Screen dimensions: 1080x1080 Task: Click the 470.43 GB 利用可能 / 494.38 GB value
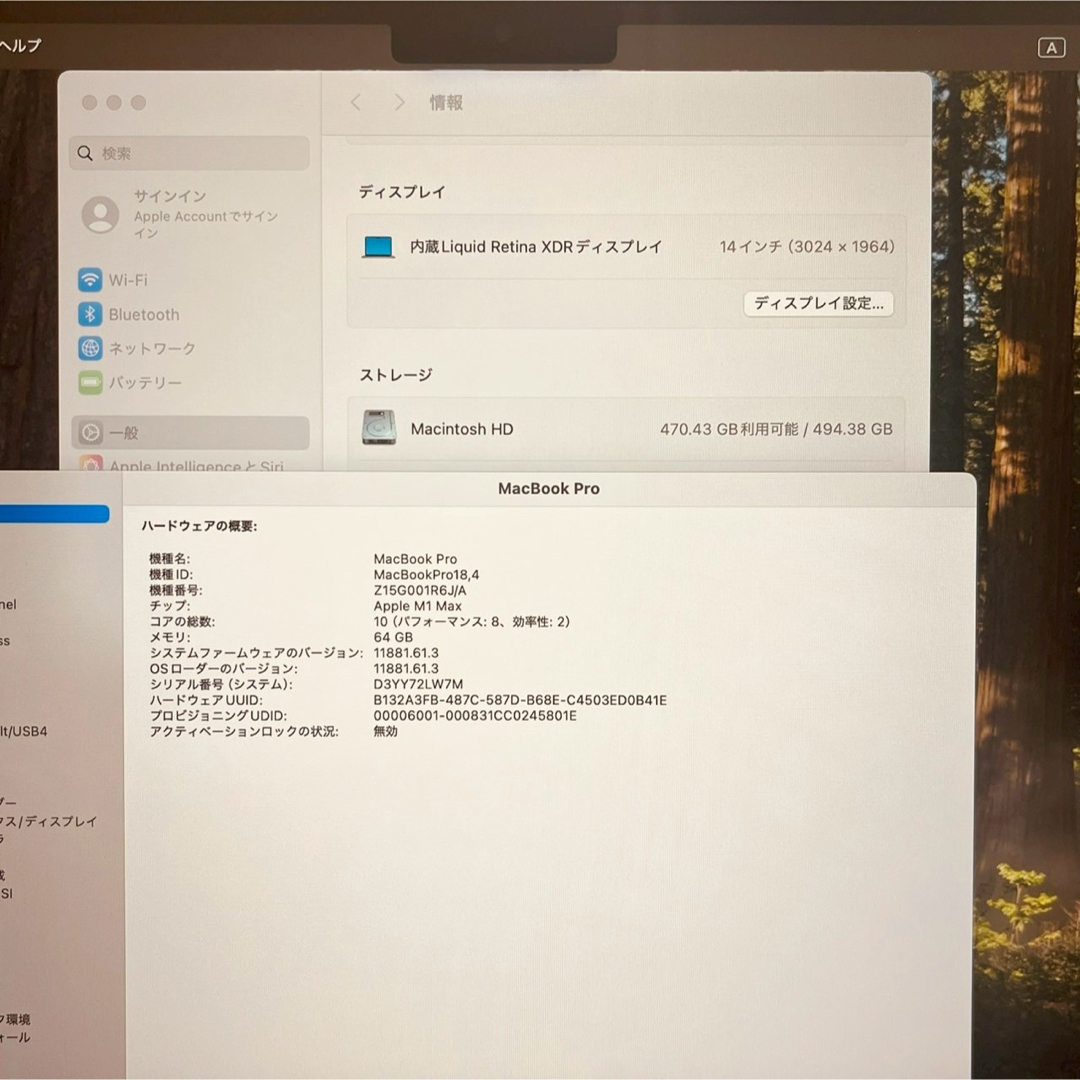pos(776,429)
